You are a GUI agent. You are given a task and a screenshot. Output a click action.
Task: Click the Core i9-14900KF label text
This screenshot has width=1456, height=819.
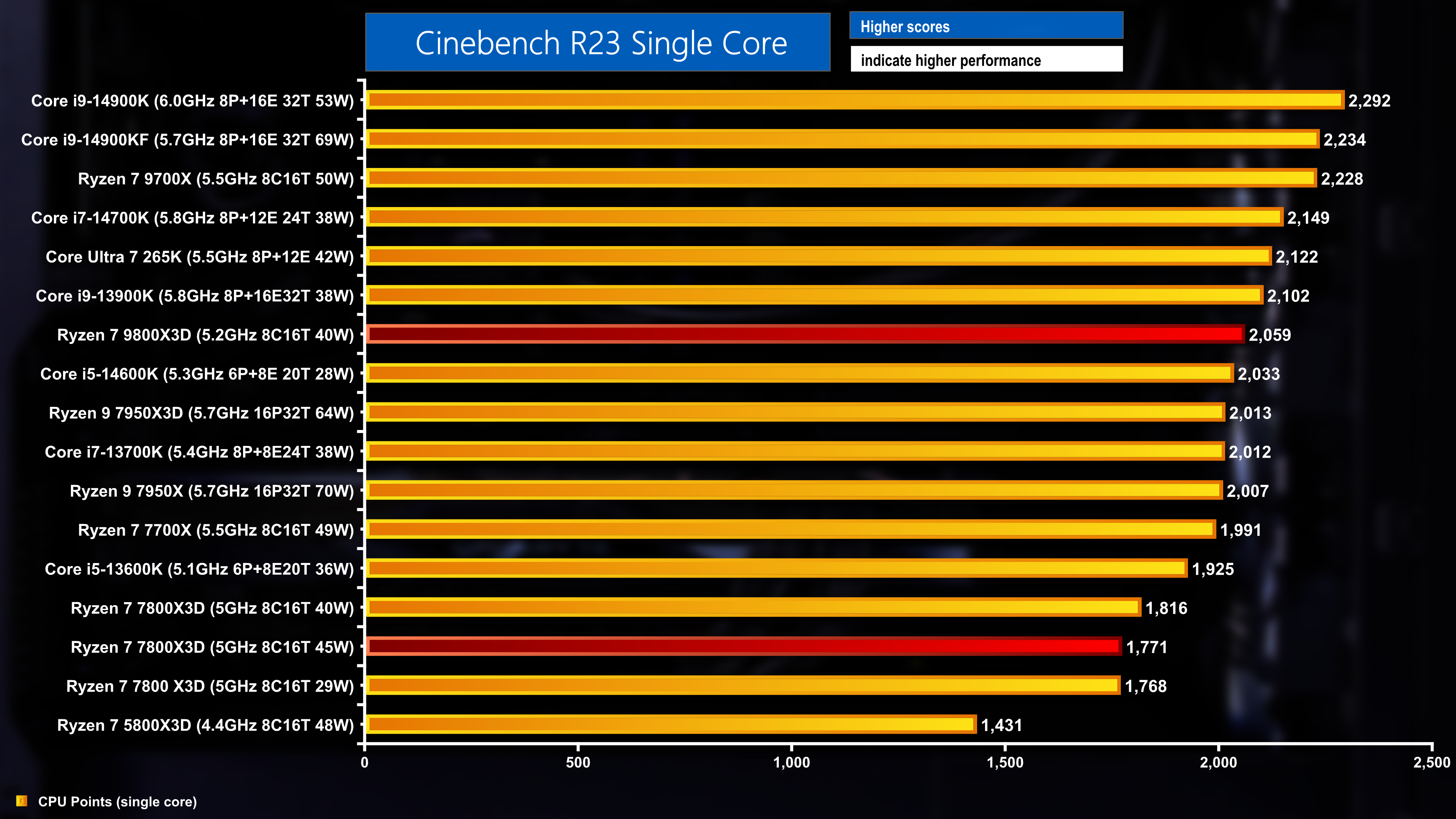[x=187, y=140]
